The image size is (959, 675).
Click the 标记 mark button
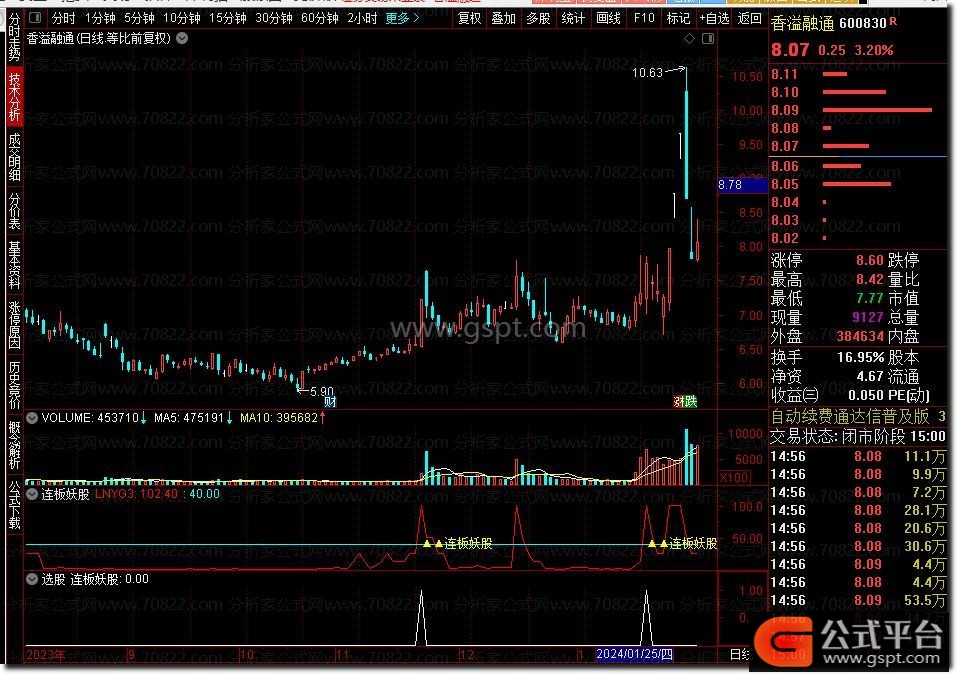click(678, 18)
